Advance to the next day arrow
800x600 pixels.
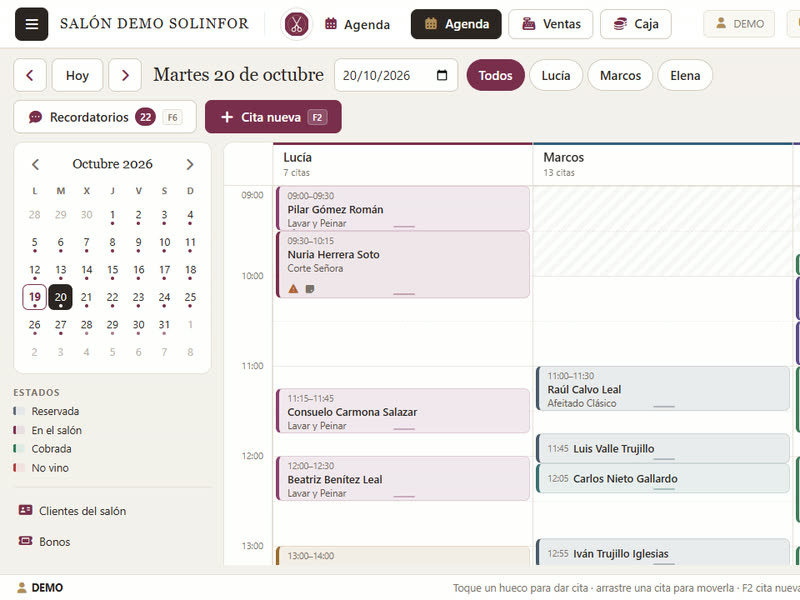[x=125, y=76]
